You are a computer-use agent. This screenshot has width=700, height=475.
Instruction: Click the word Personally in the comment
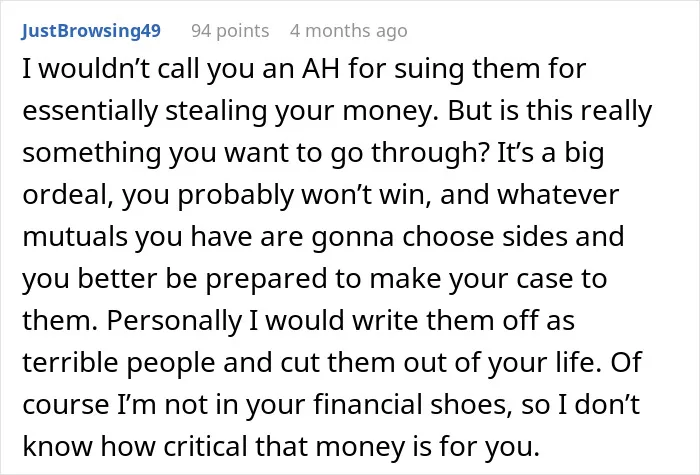[174, 321]
